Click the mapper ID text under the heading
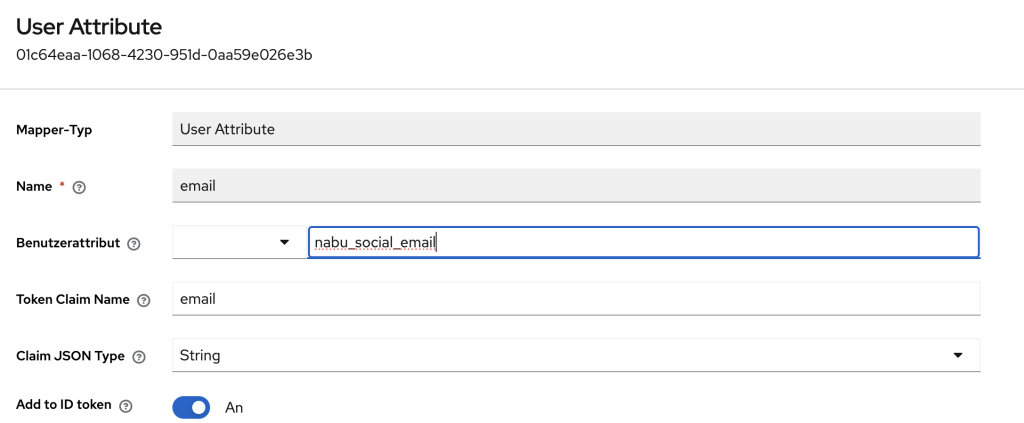This screenshot has width=1024, height=423. tap(164, 54)
